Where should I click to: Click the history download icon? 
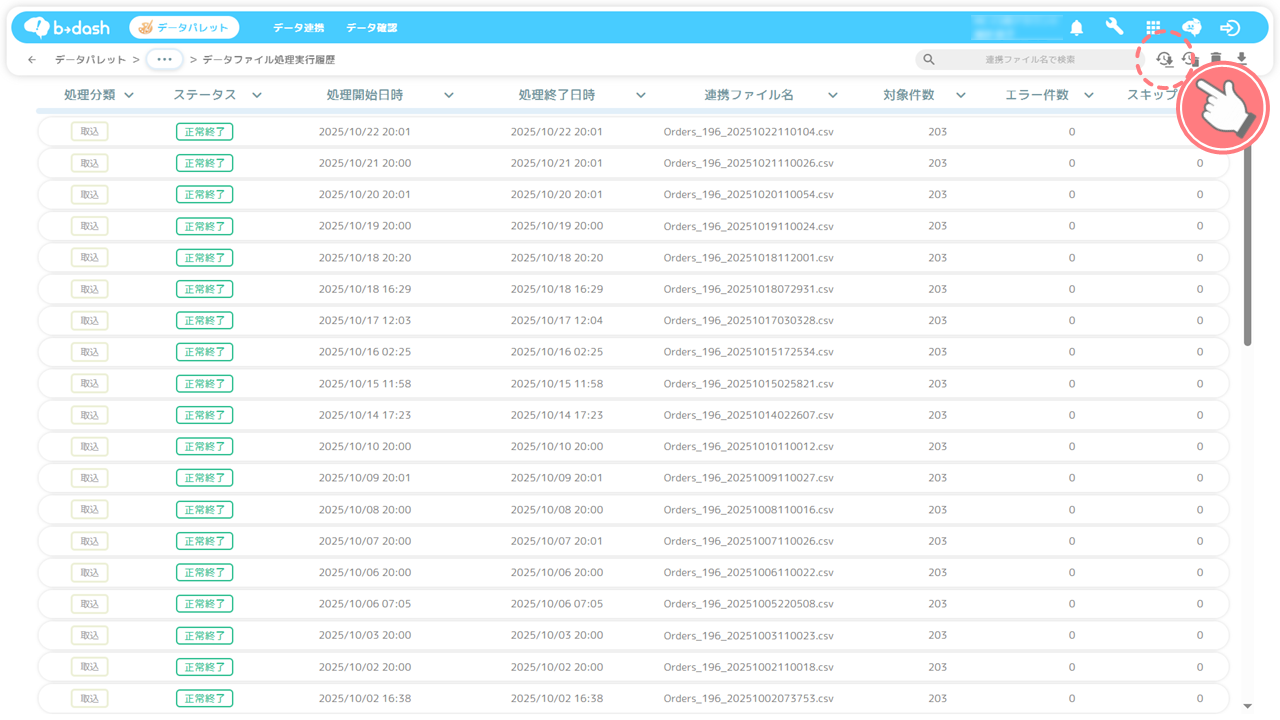(x=1164, y=59)
